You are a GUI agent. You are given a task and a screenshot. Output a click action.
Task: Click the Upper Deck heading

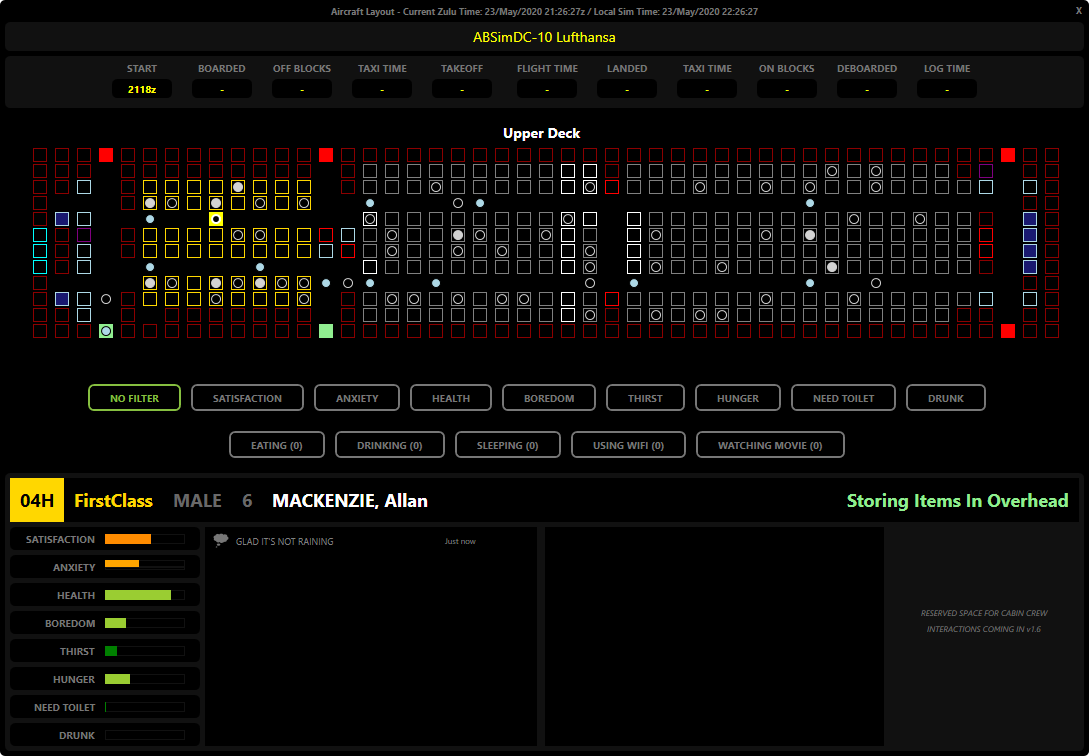pyautogui.click(x=542, y=133)
